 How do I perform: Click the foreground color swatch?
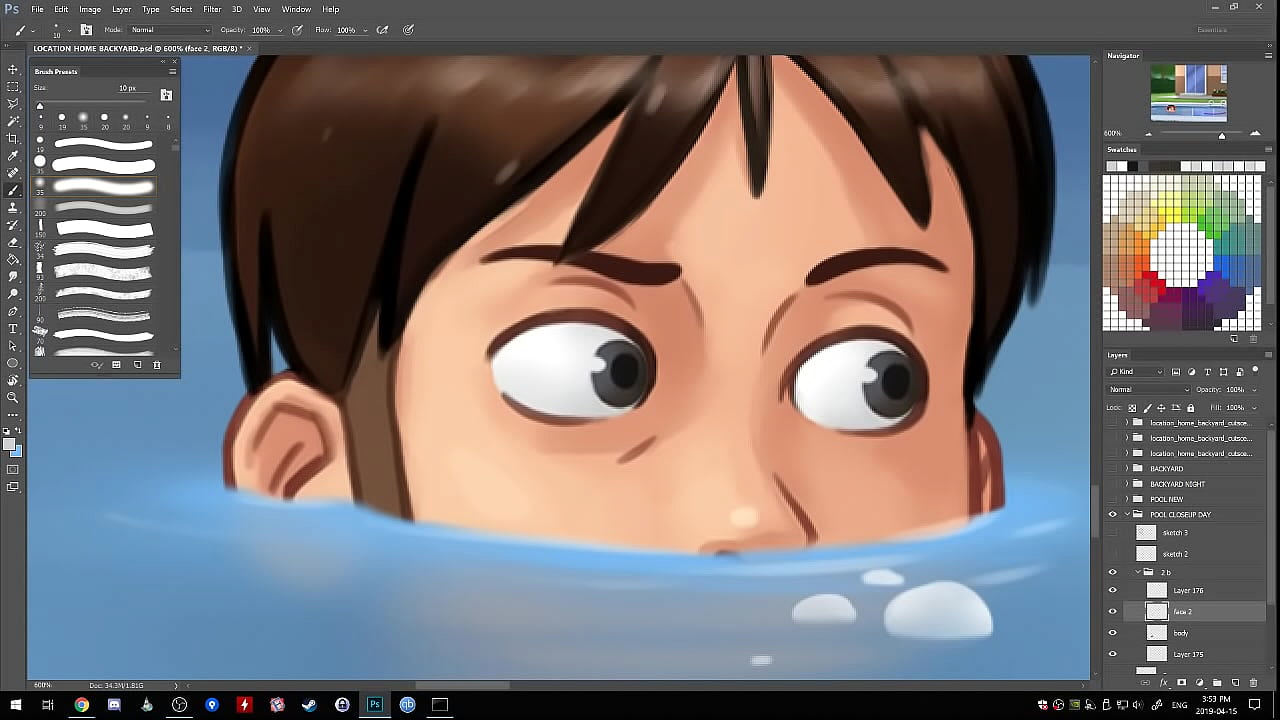coord(9,444)
